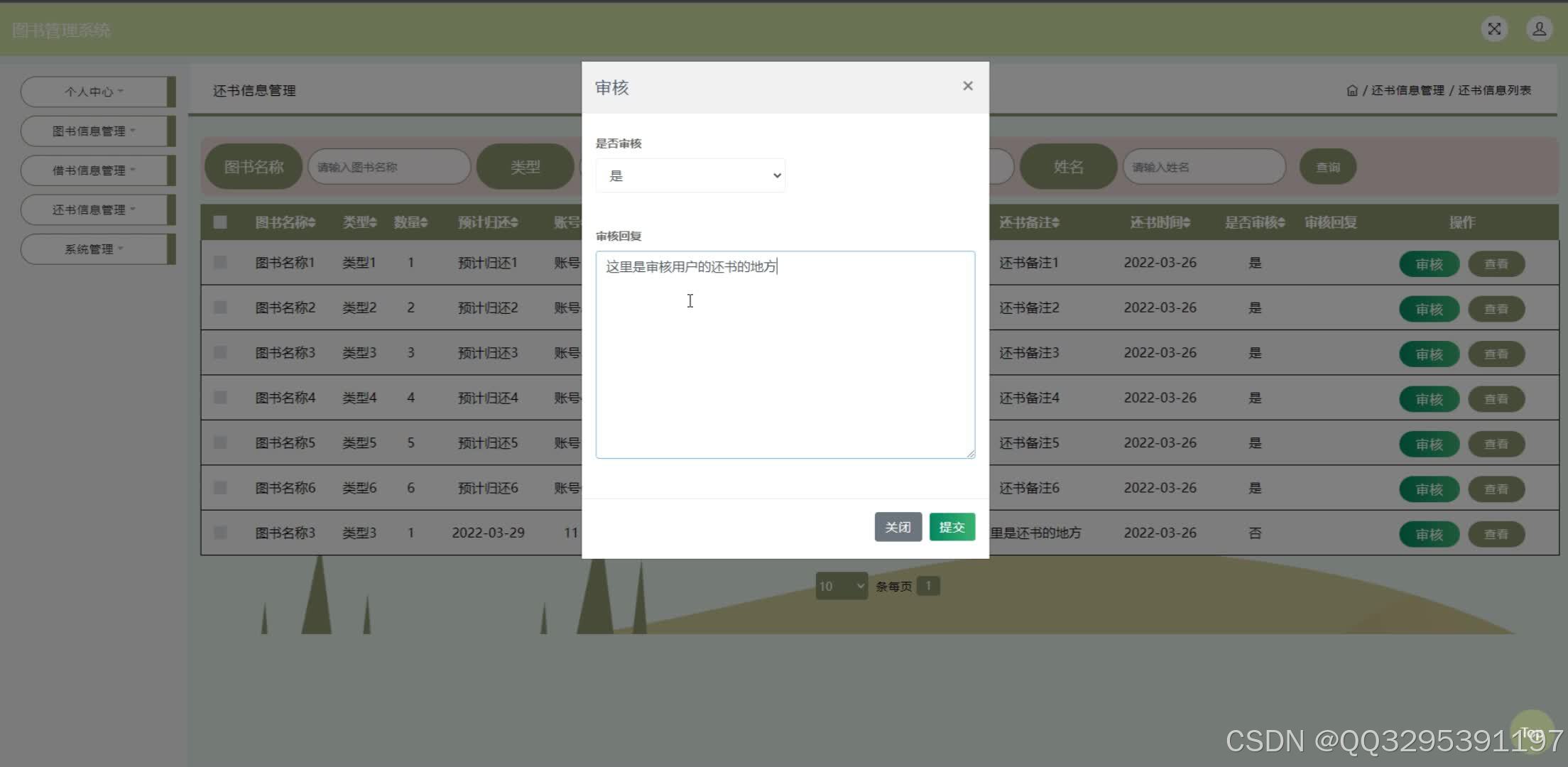The height and width of the screenshot is (767, 1568).
Task: Click page number 1 in pagination
Action: (x=928, y=586)
